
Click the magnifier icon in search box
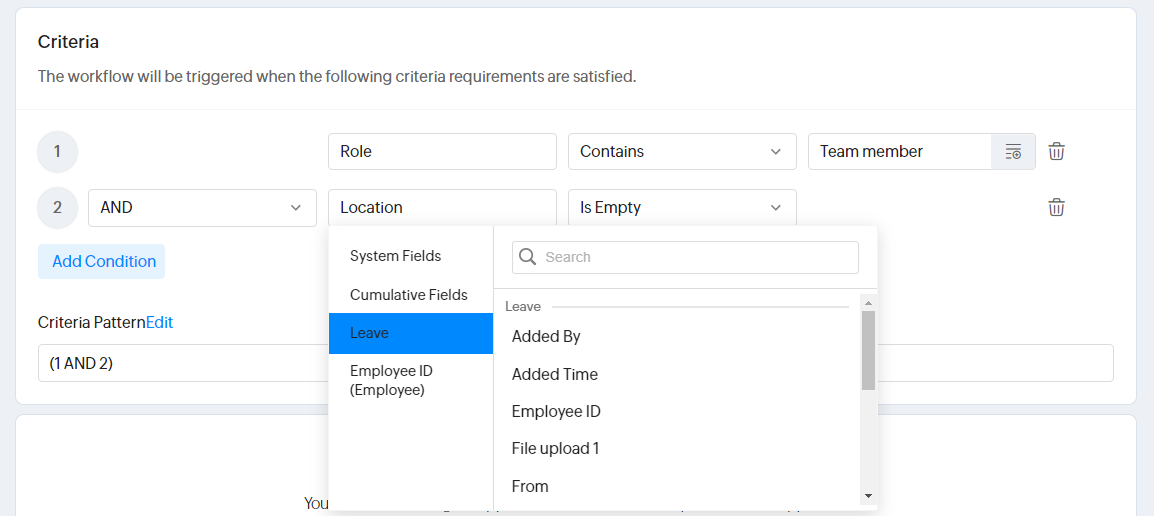click(528, 257)
